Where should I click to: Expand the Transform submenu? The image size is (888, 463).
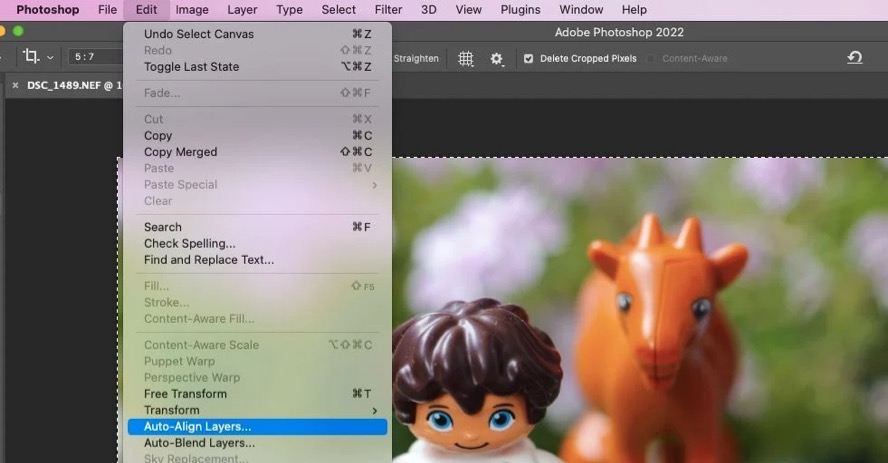[258, 410]
